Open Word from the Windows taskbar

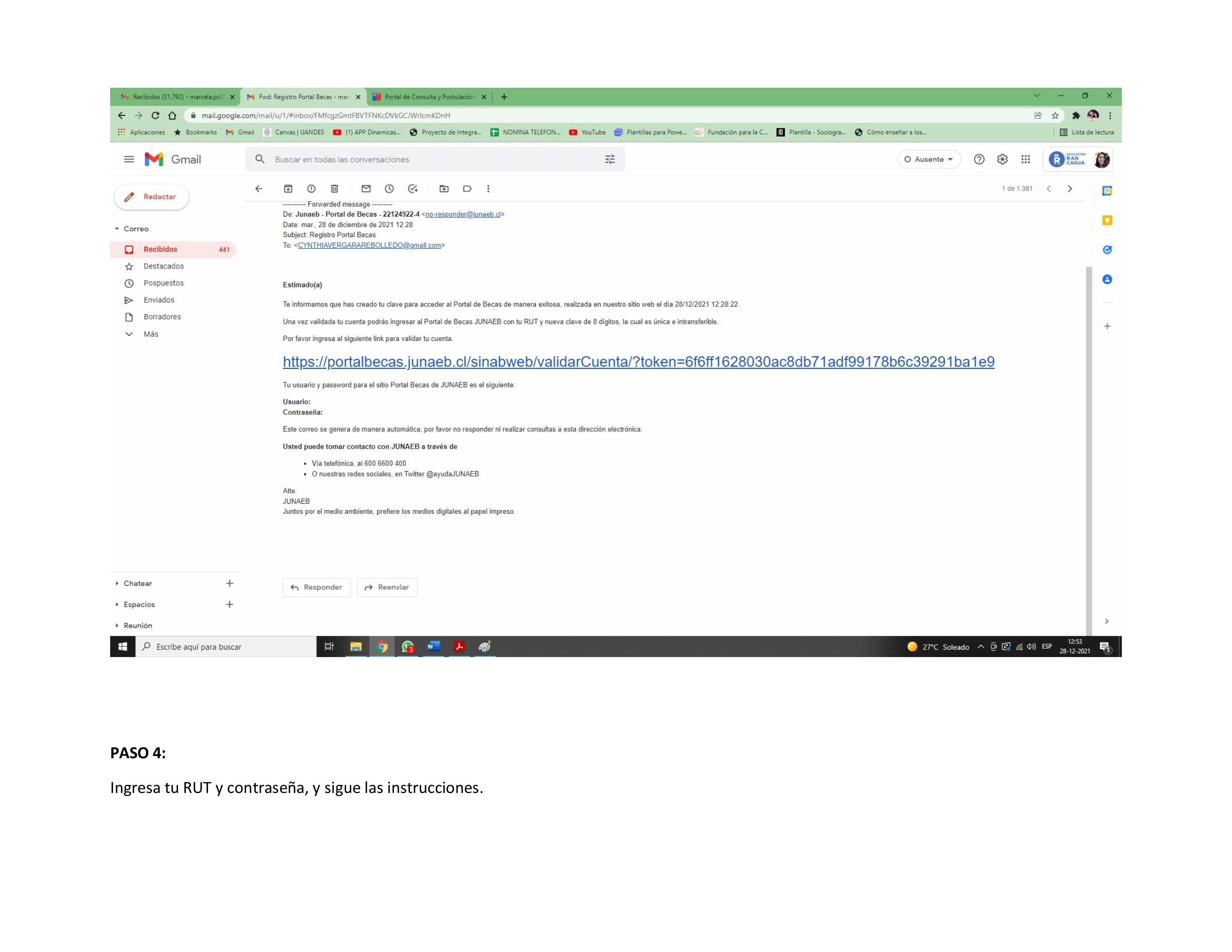pyautogui.click(x=433, y=646)
